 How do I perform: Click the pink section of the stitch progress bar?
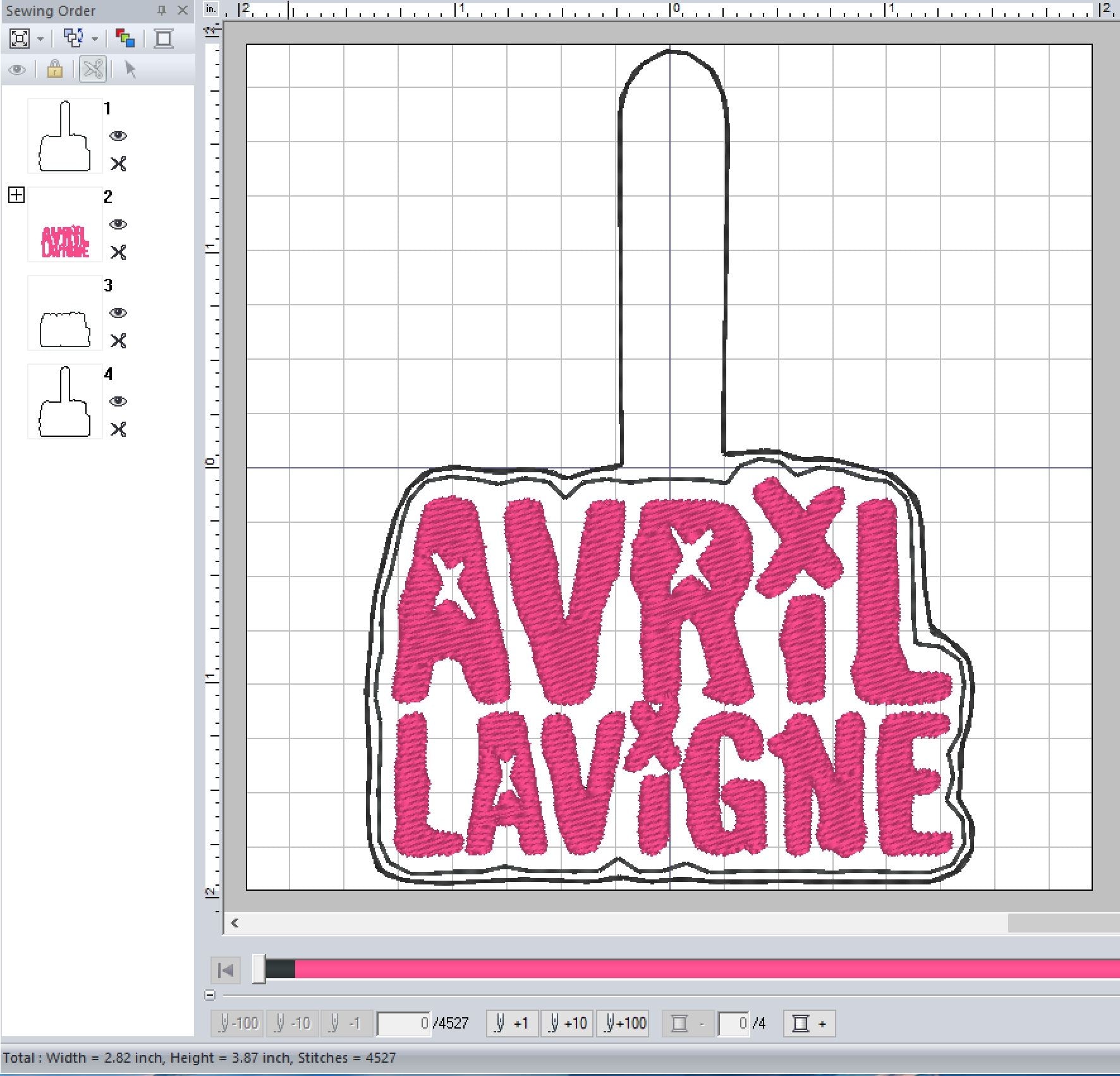(x=707, y=969)
